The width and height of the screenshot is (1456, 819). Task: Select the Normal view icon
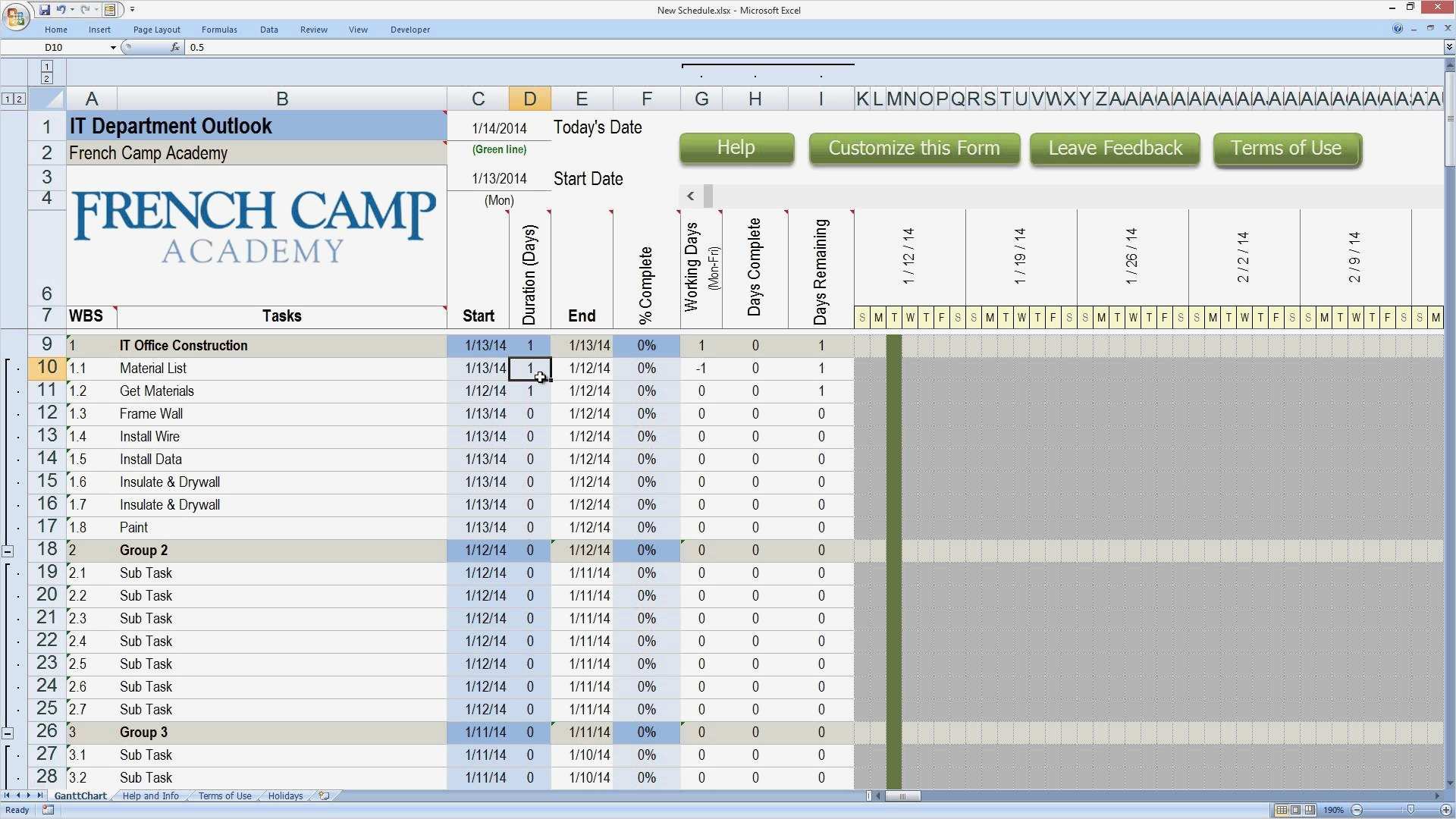coord(1282,809)
